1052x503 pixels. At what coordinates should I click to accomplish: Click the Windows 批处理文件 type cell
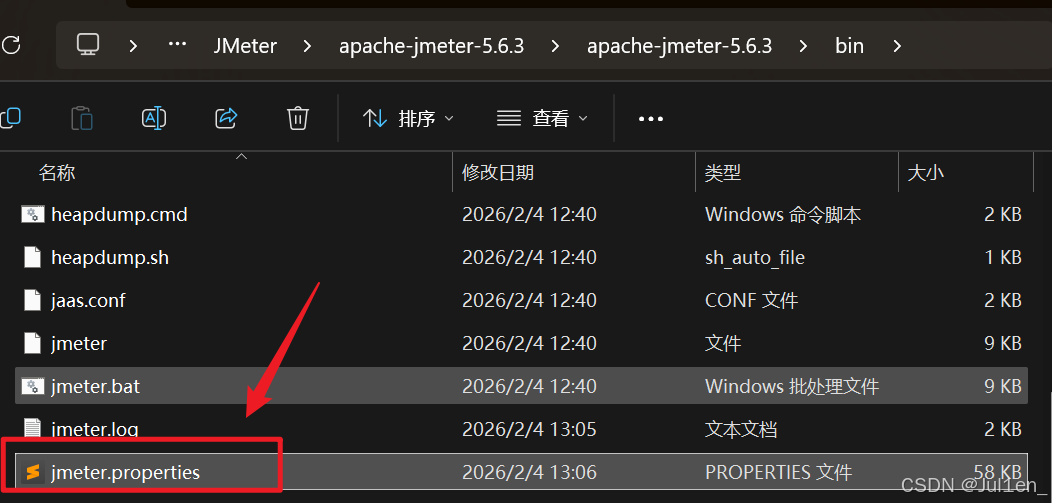792,386
